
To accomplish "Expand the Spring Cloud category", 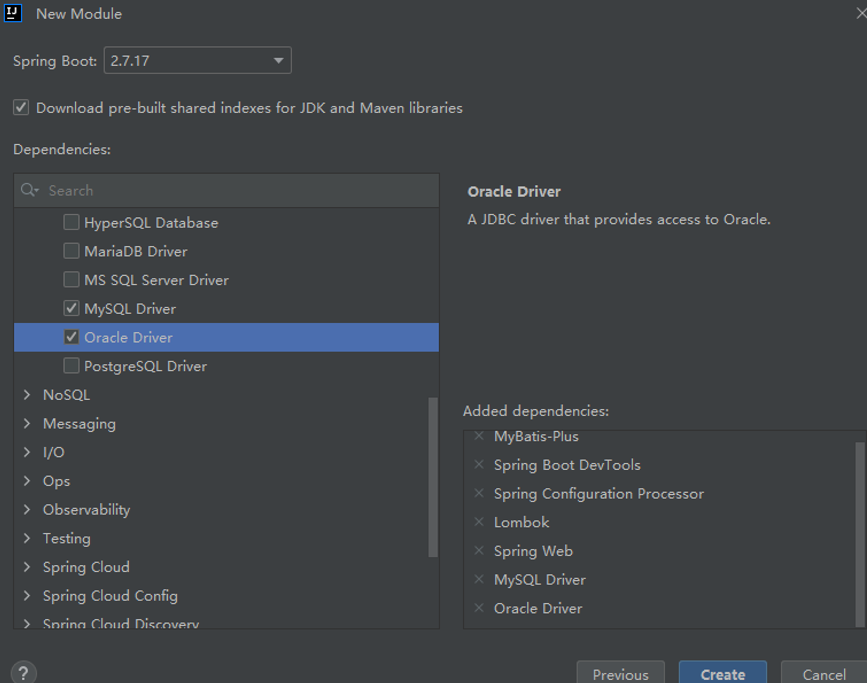I will pyautogui.click(x=27, y=566).
